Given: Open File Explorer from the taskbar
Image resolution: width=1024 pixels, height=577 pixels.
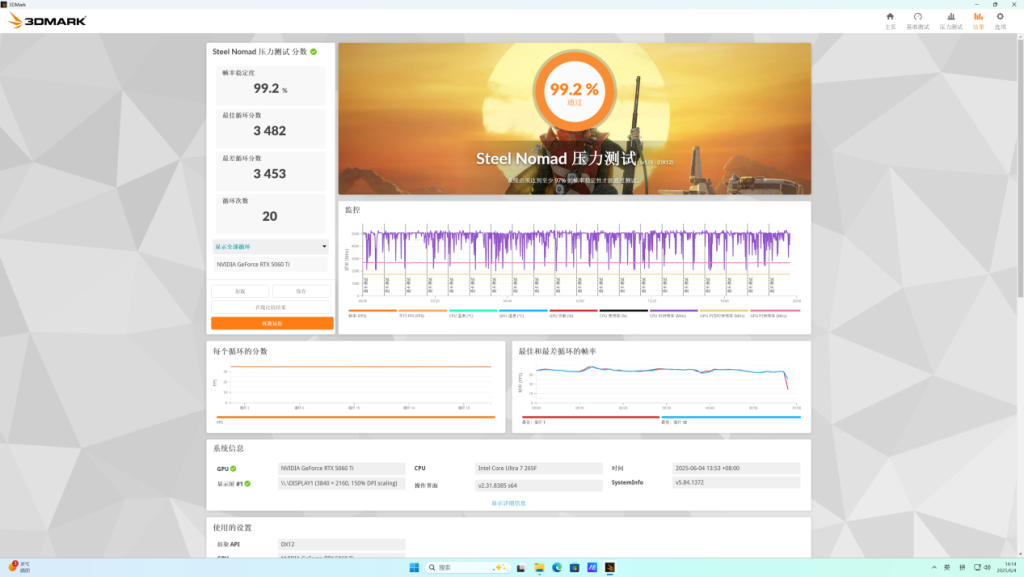Looking at the screenshot, I should pyautogui.click(x=539, y=568).
